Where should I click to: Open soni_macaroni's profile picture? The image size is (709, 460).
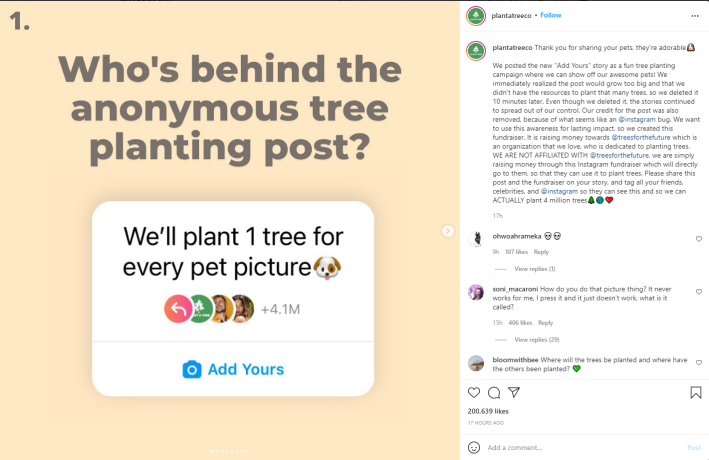(477, 292)
